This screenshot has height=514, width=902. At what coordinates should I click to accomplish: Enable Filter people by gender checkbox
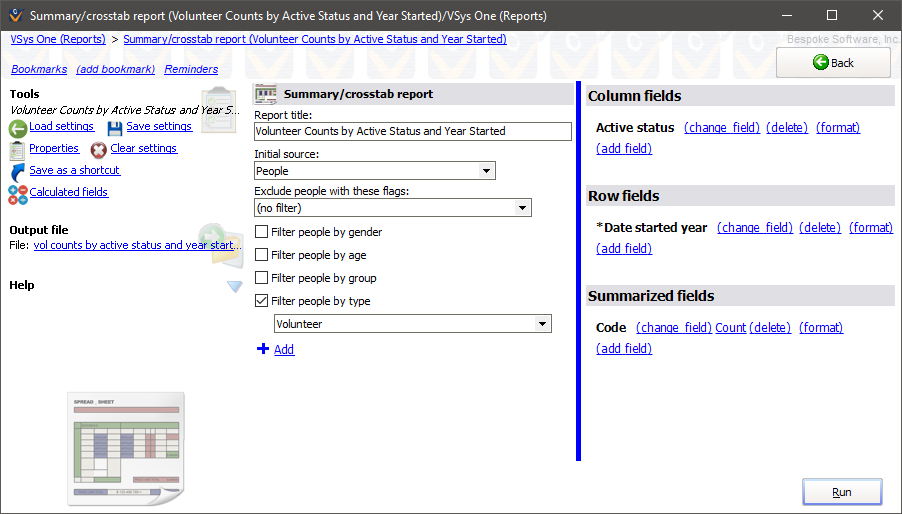[x=261, y=232]
